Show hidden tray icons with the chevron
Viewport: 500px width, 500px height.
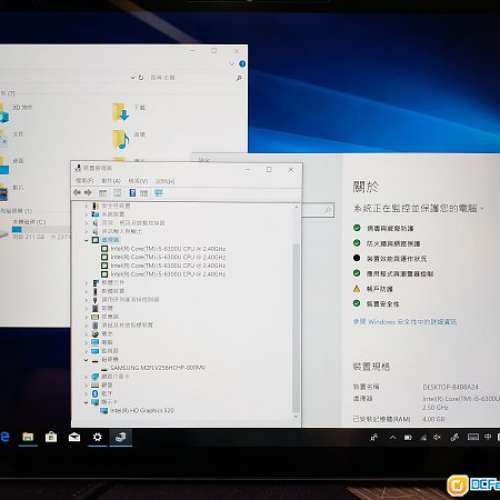(393, 437)
